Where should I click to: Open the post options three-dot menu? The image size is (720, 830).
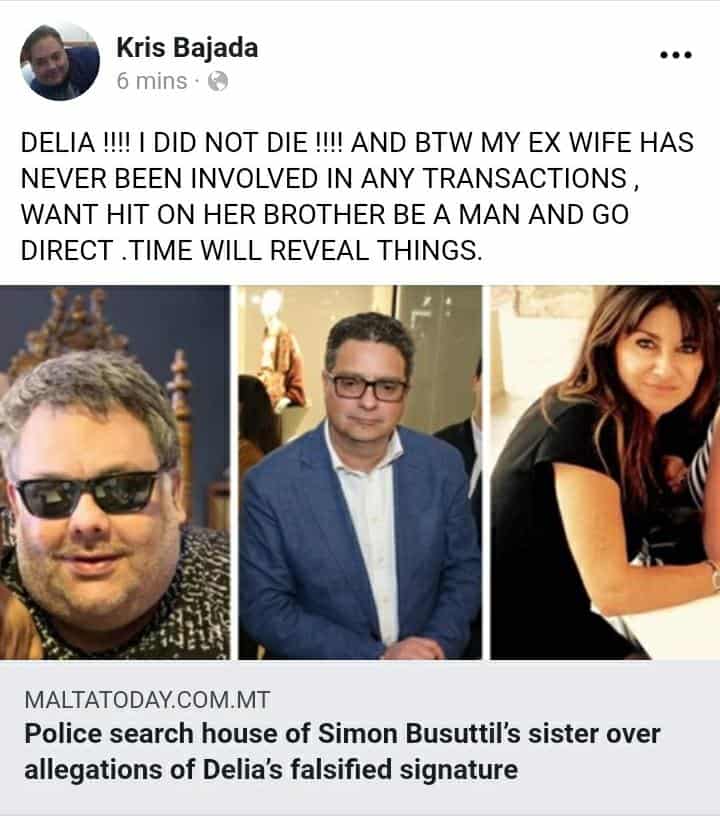tap(676, 55)
